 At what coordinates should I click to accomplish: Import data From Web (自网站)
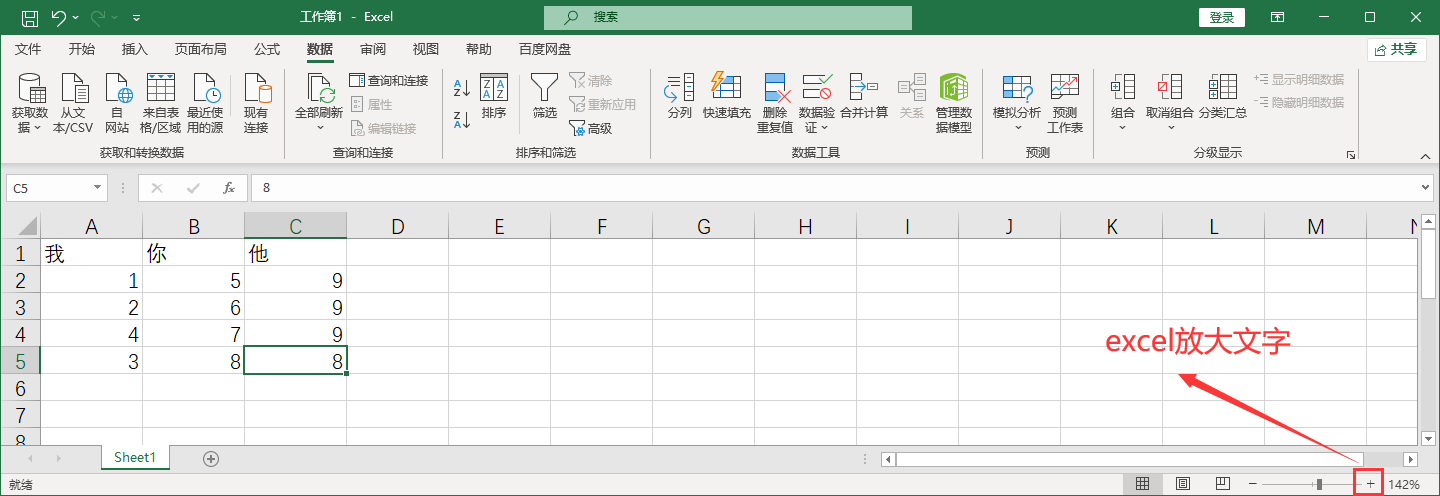coord(117,103)
